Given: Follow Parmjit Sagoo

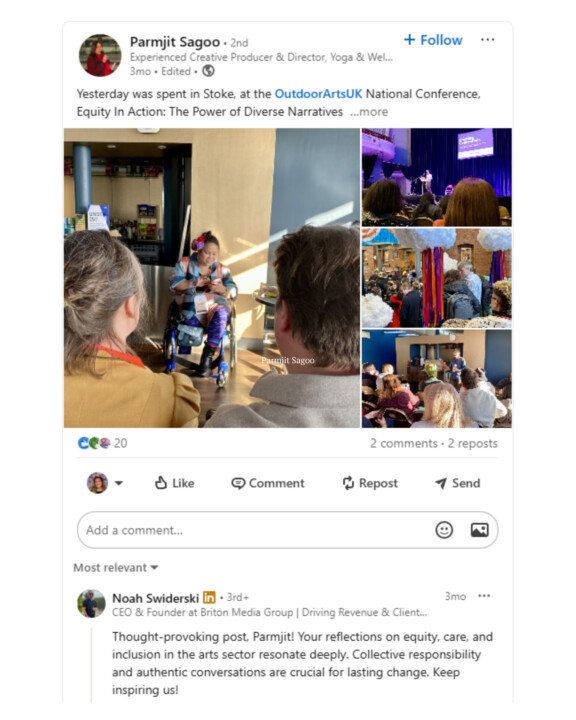Looking at the screenshot, I should click(433, 40).
